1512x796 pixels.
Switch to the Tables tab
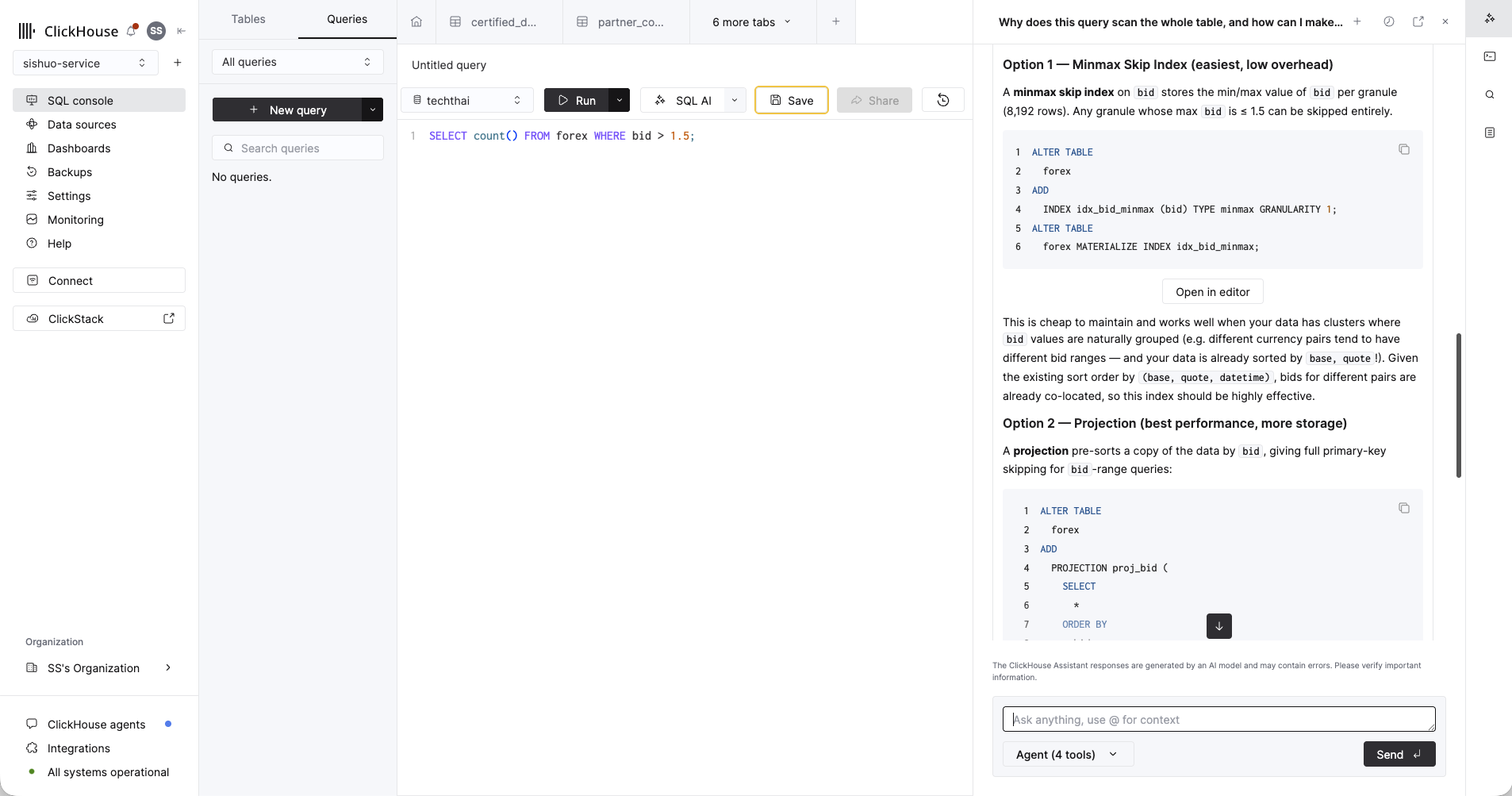coord(248,19)
